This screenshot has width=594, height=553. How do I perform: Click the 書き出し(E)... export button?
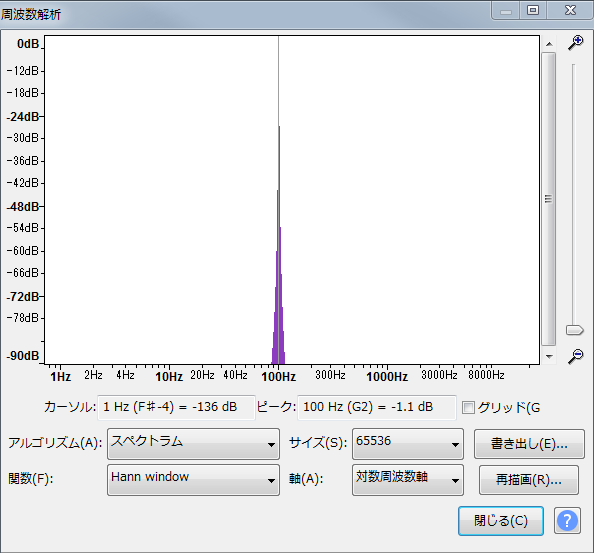(529, 444)
